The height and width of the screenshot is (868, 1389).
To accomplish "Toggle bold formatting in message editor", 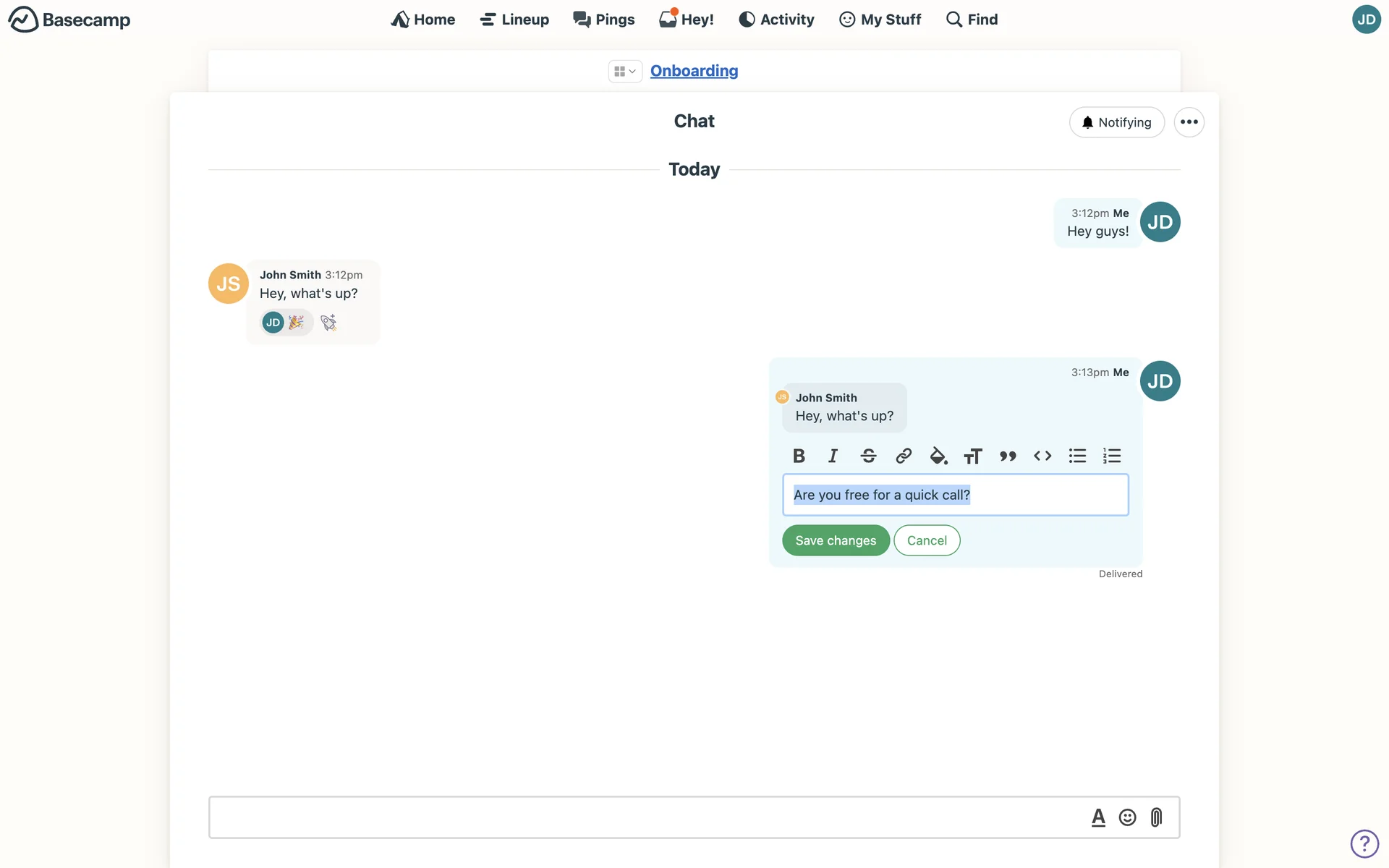I will click(799, 456).
